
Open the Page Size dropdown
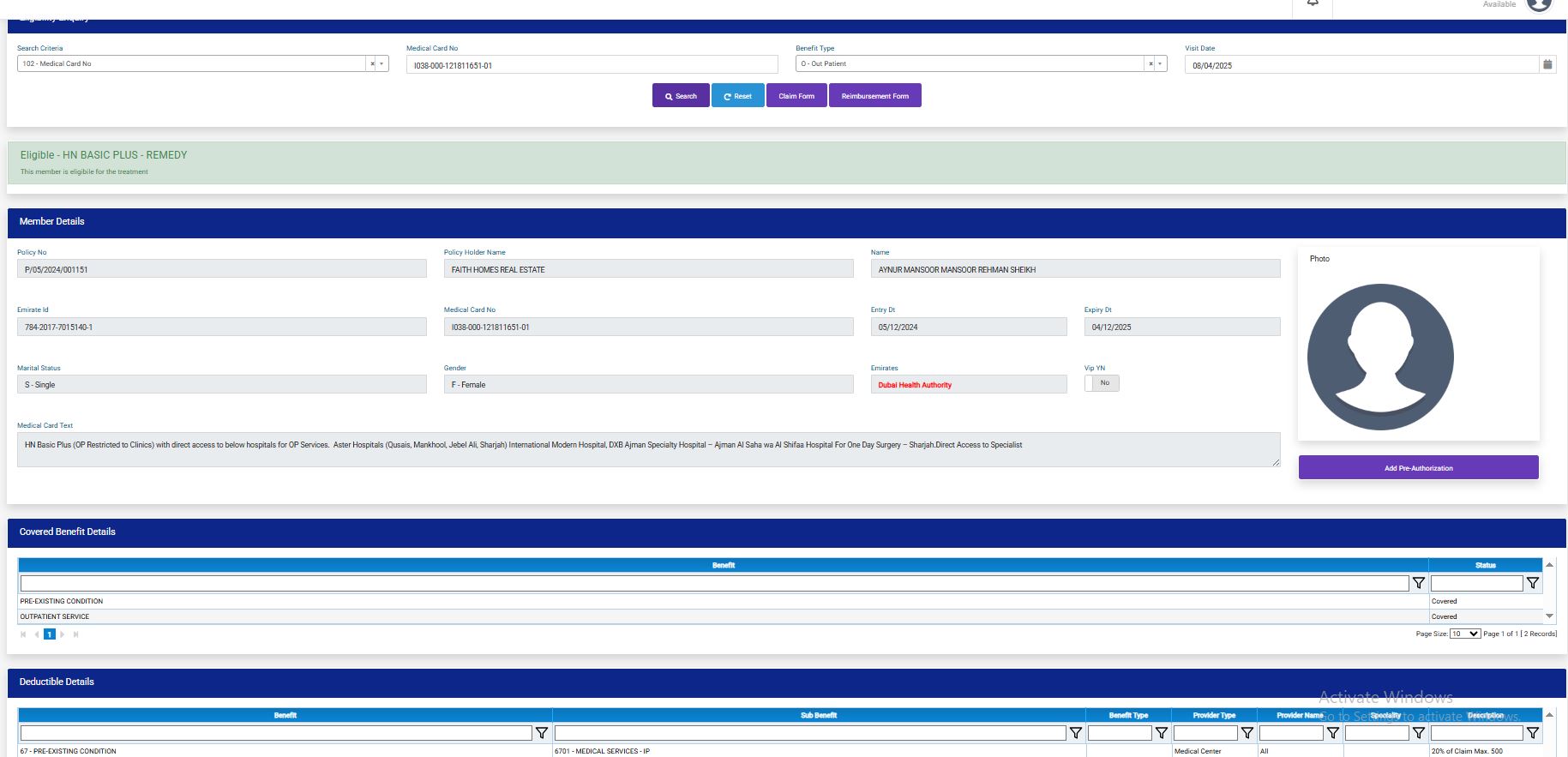pos(1464,634)
